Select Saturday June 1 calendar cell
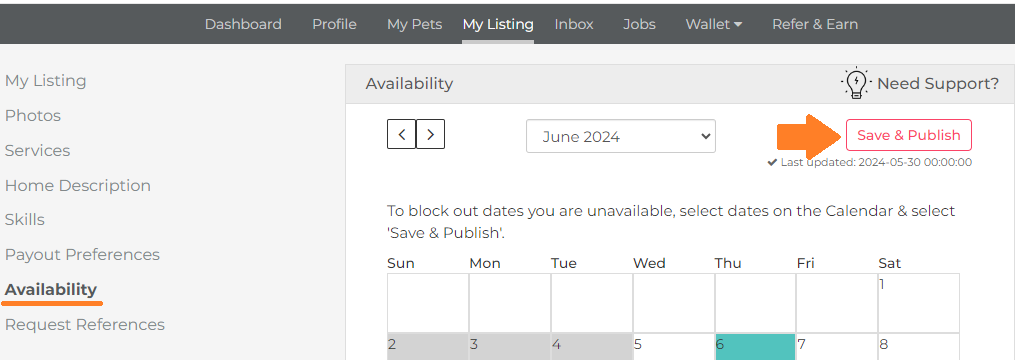 919,303
